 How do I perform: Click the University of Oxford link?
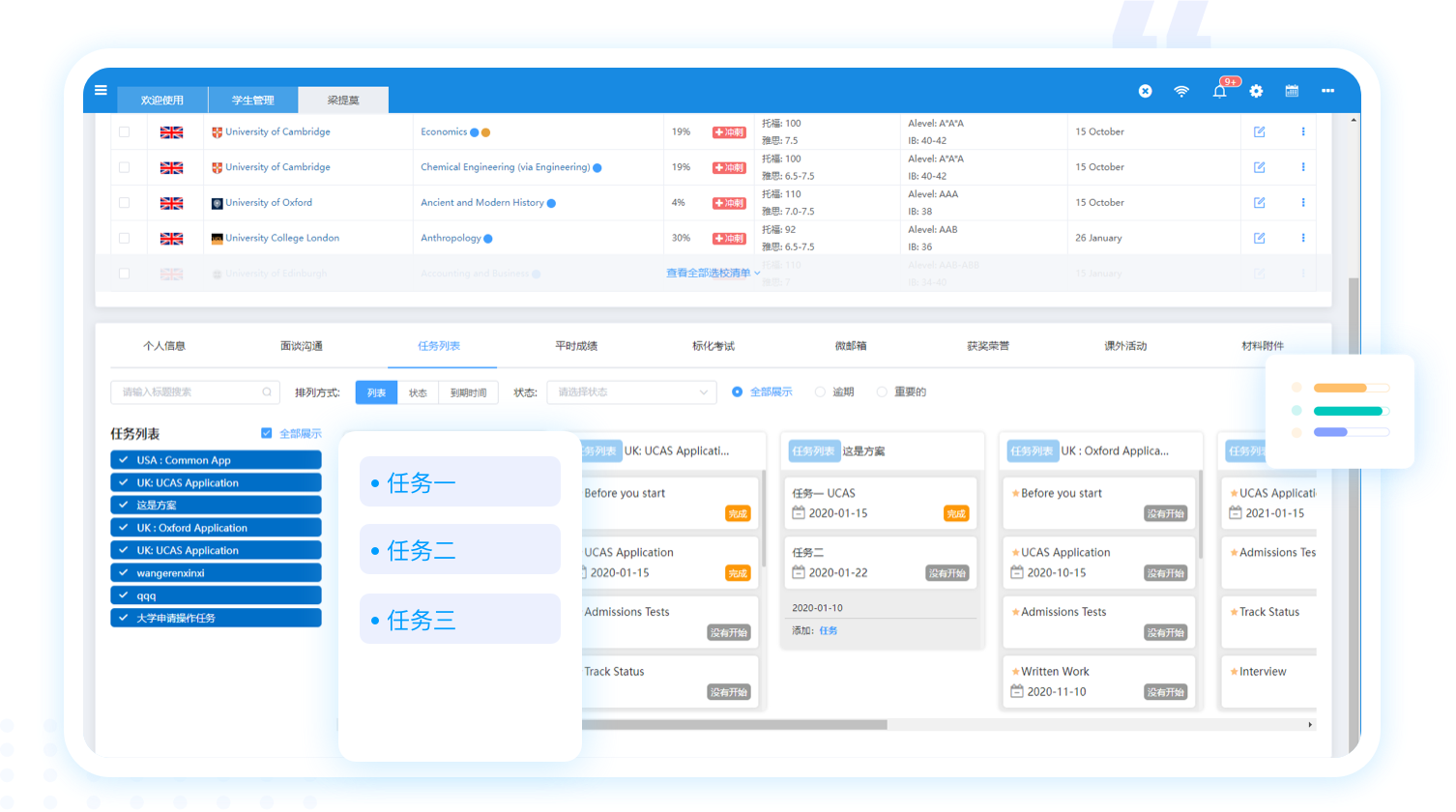coord(268,203)
